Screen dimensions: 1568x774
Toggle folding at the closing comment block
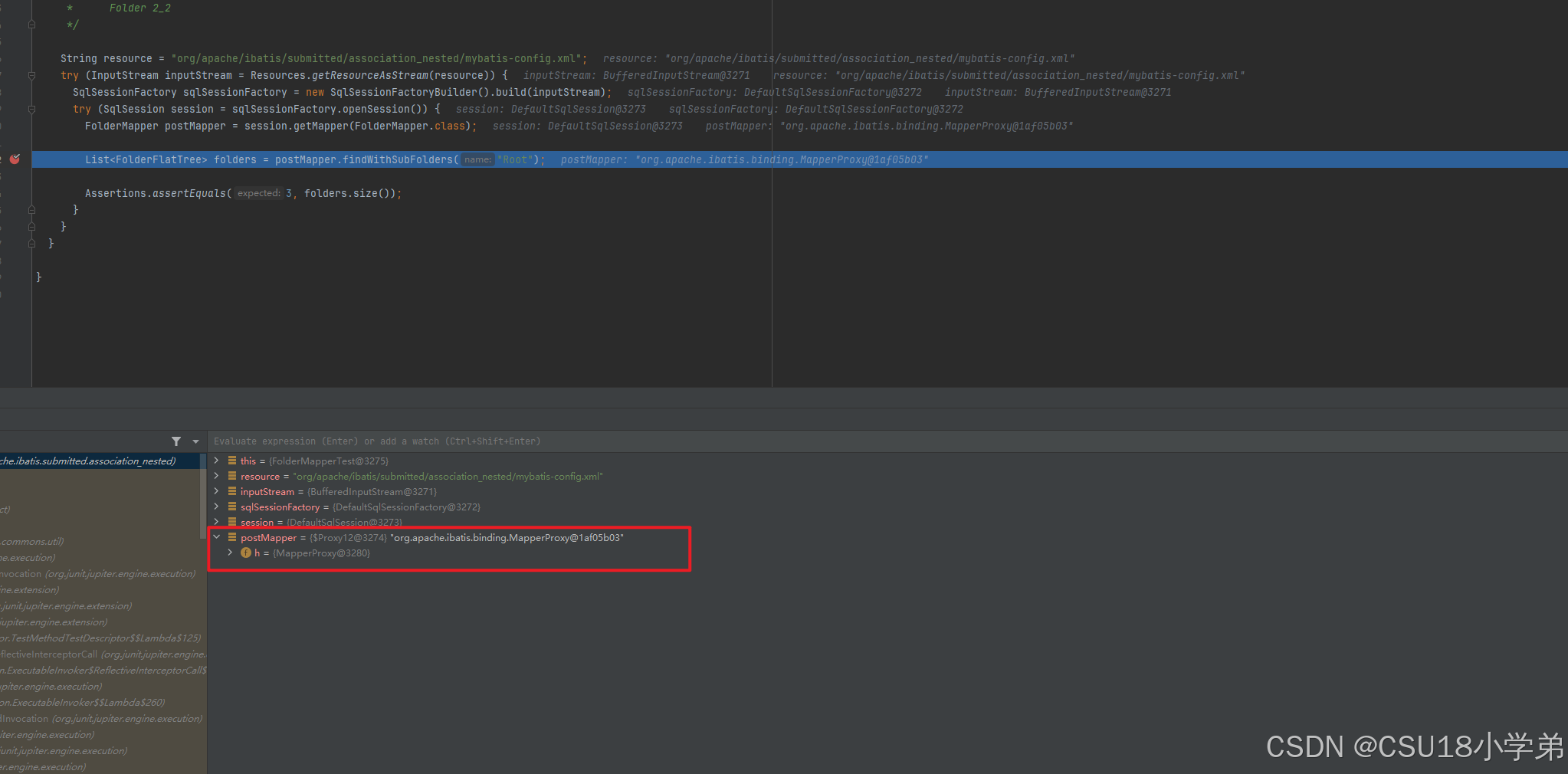tap(31, 24)
